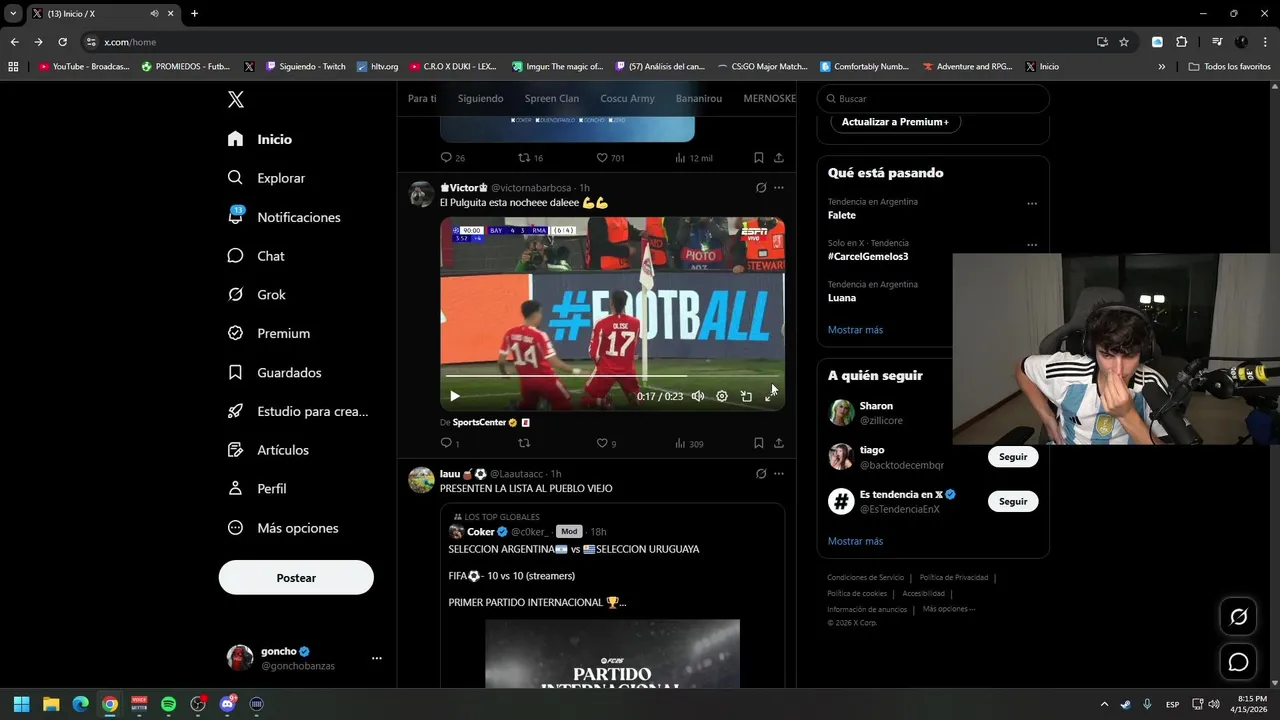The image size is (1280, 720).
Task: Click the Buscar search field
Action: (x=933, y=99)
